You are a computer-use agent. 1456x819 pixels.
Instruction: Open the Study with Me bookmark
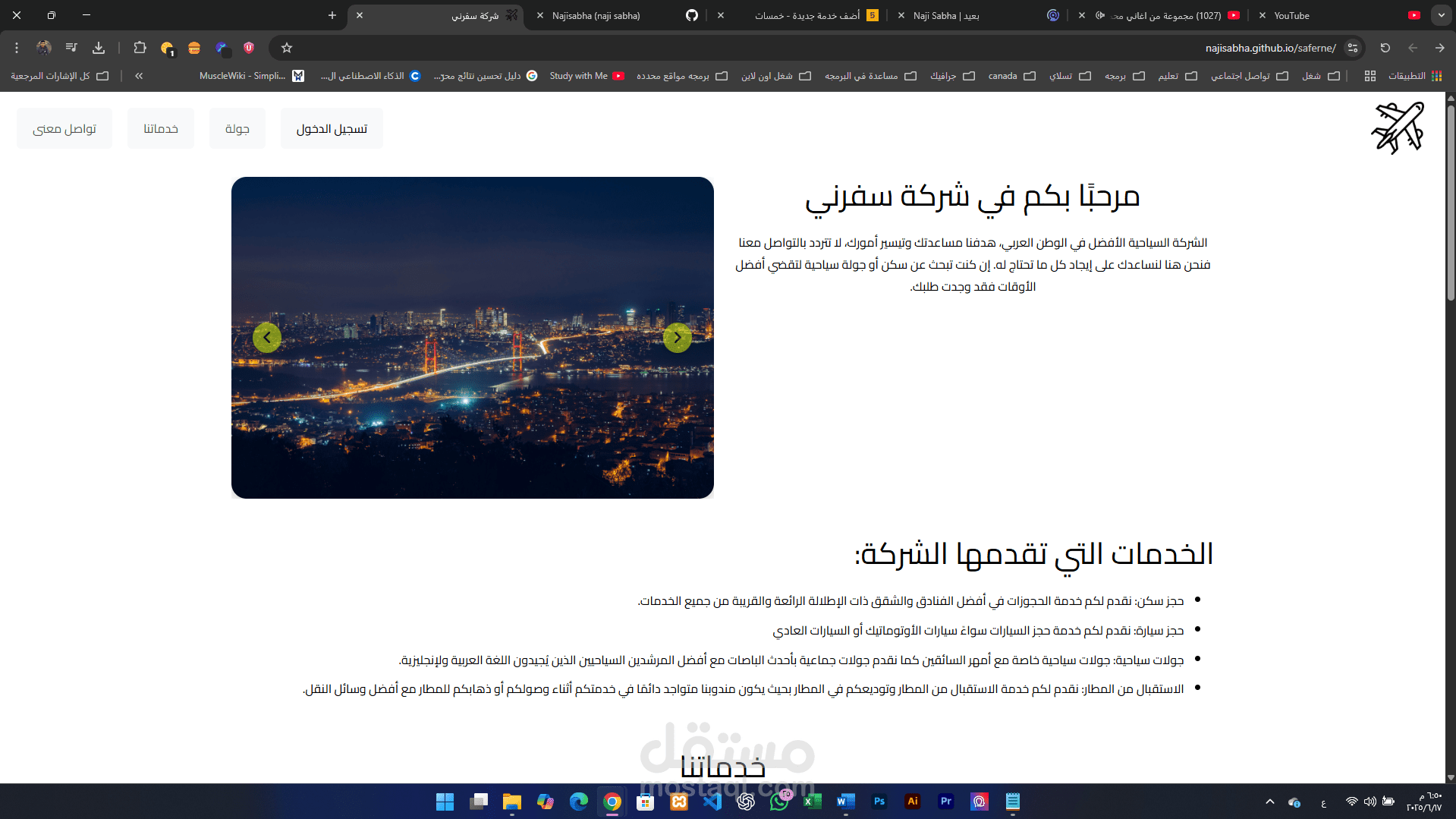[x=578, y=76]
